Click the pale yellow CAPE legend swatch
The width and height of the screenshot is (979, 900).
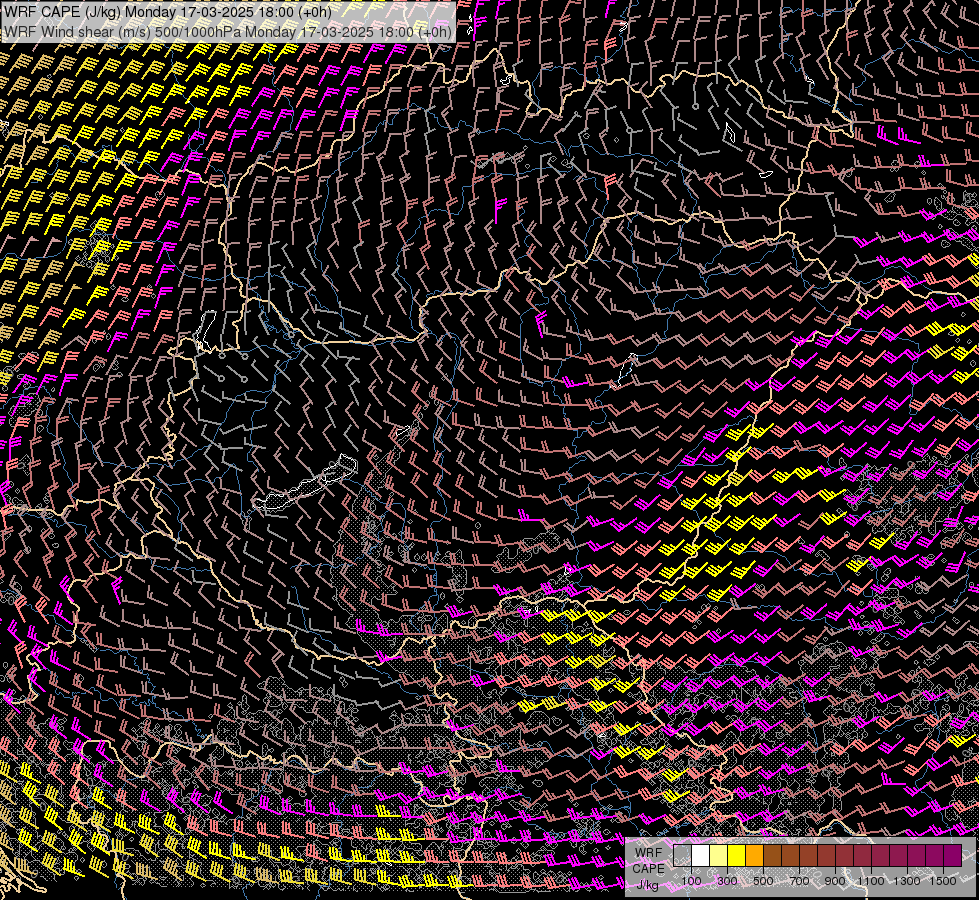719,855
